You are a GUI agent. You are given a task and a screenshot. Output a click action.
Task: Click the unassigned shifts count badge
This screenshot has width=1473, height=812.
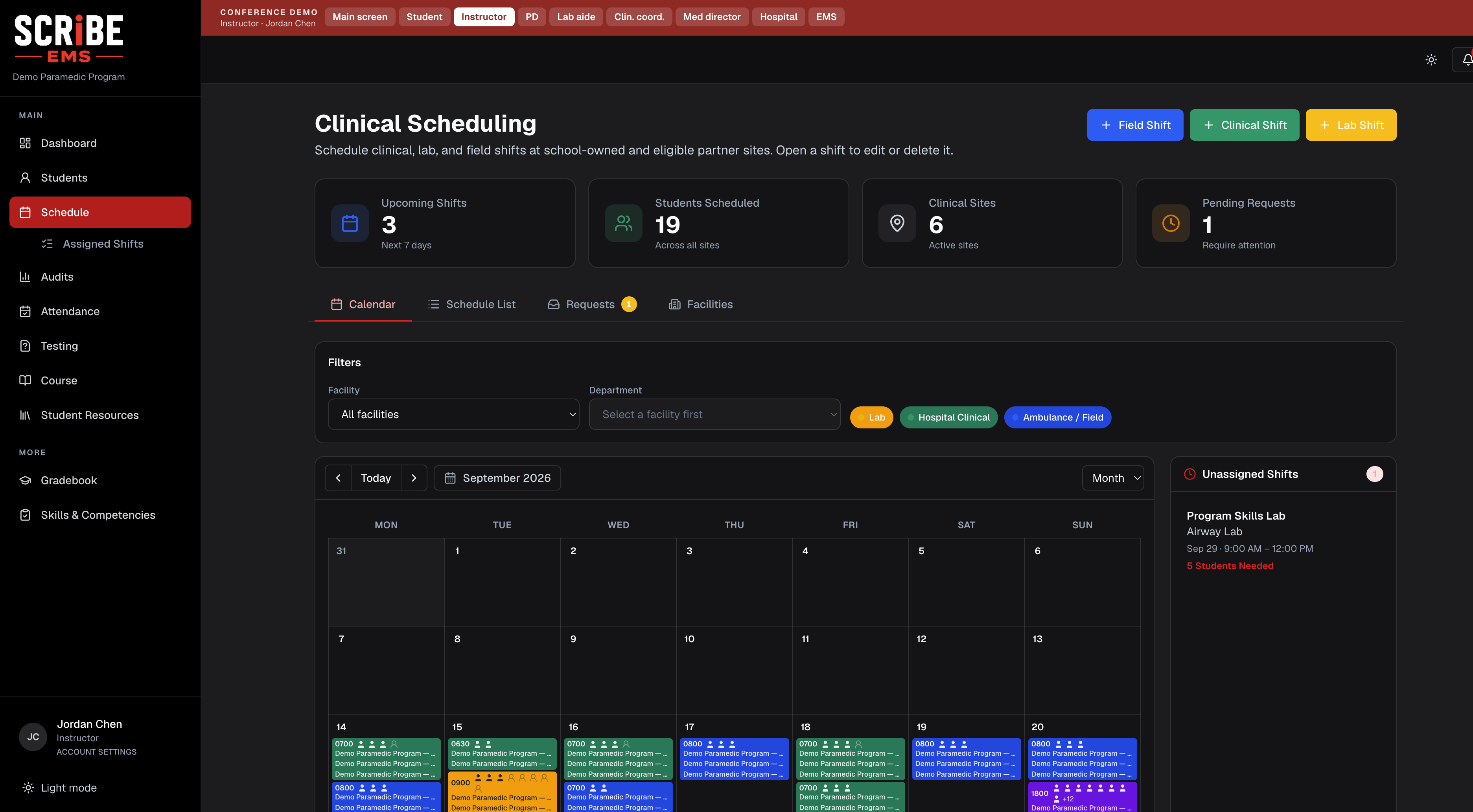click(x=1375, y=474)
